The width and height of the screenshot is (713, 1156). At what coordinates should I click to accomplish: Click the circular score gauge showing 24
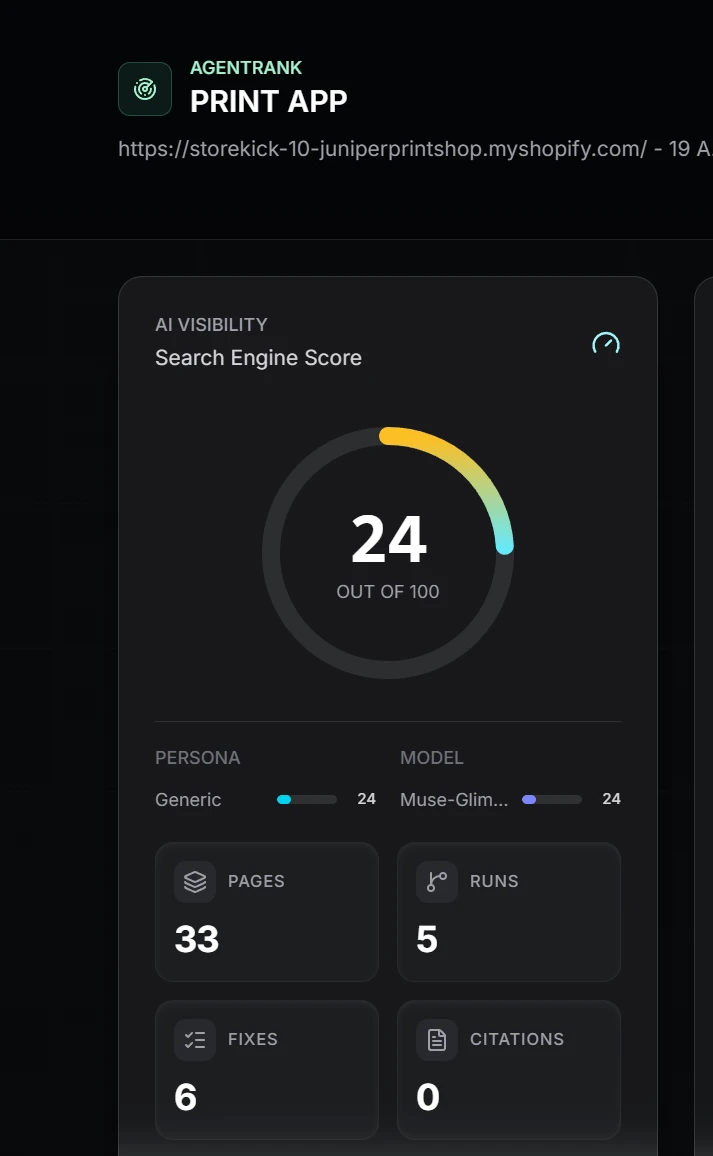388,552
